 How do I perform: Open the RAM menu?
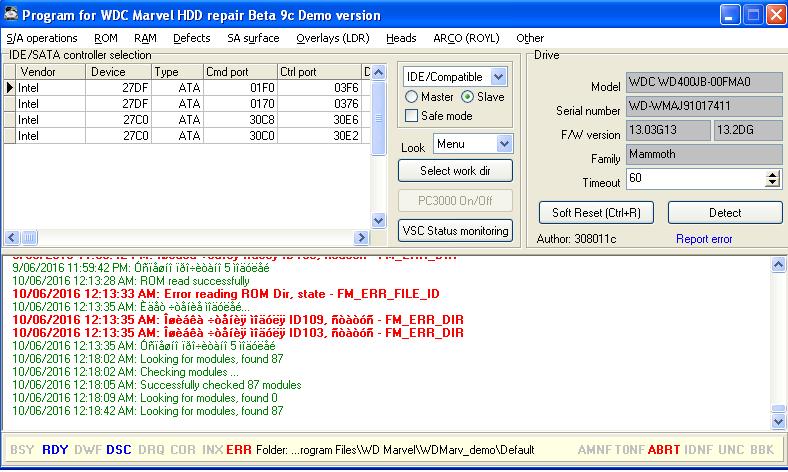[145, 38]
